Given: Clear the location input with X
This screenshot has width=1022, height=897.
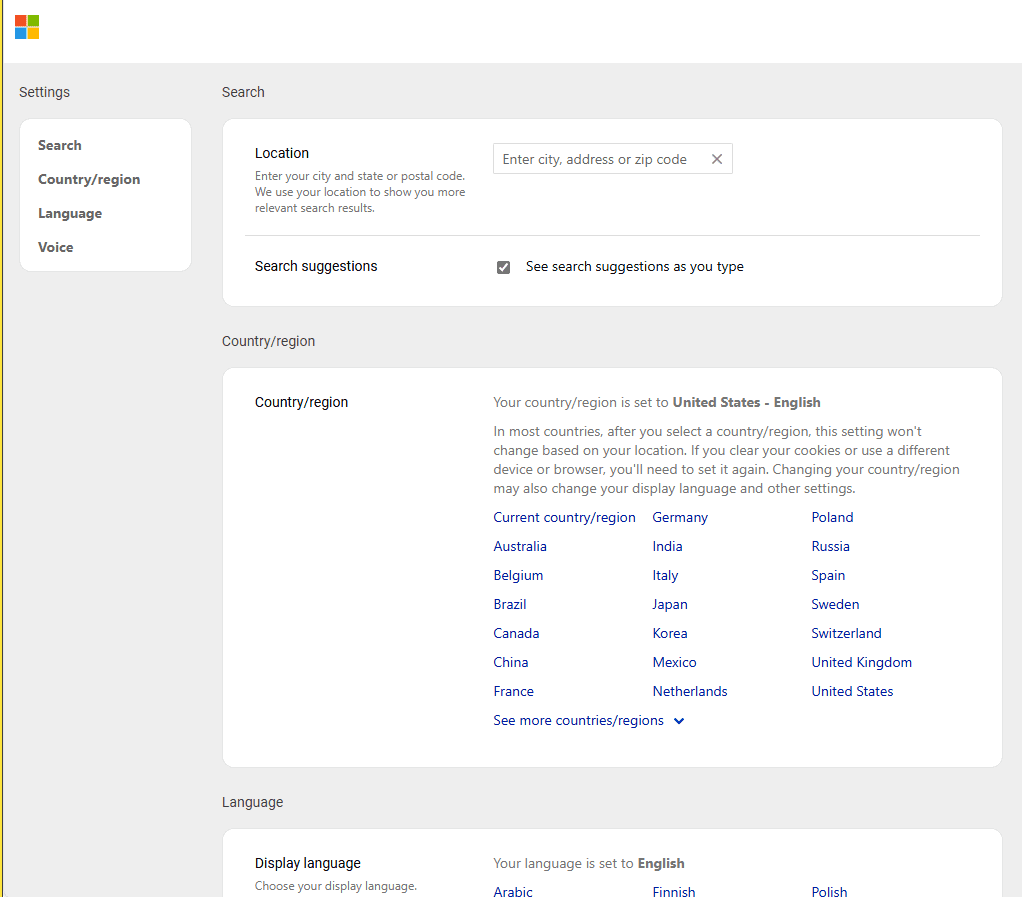Looking at the screenshot, I should pyautogui.click(x=716, y=159).
